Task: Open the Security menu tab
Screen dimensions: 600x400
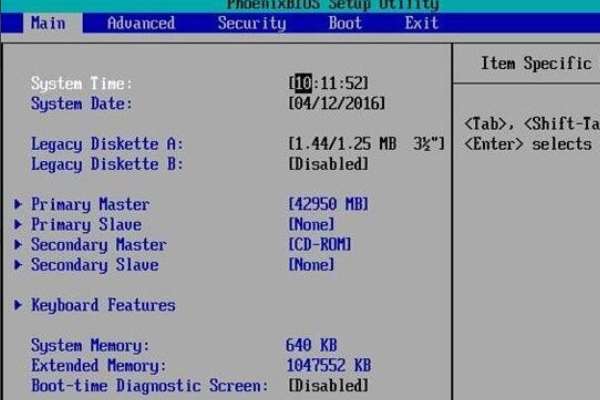Action: (x=252, y=23)
